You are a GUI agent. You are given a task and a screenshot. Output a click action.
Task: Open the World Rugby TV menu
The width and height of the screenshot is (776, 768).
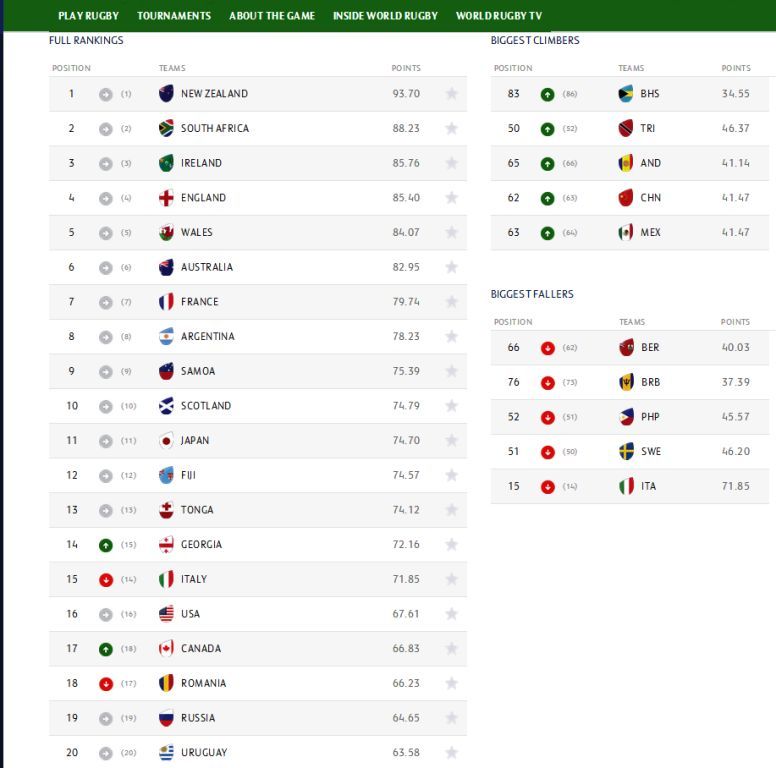point(498,16)
